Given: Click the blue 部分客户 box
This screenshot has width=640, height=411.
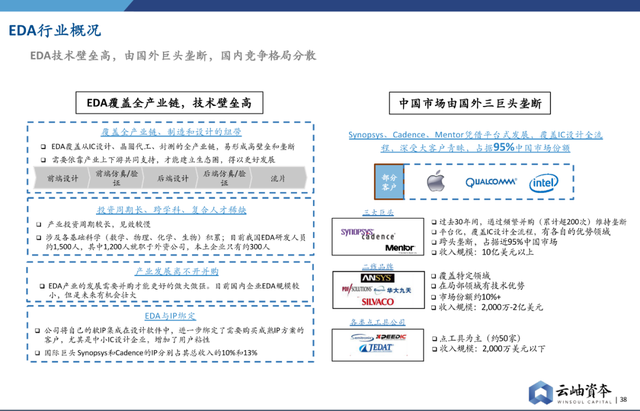Looking at the screenshot, I should click(389, 182).
